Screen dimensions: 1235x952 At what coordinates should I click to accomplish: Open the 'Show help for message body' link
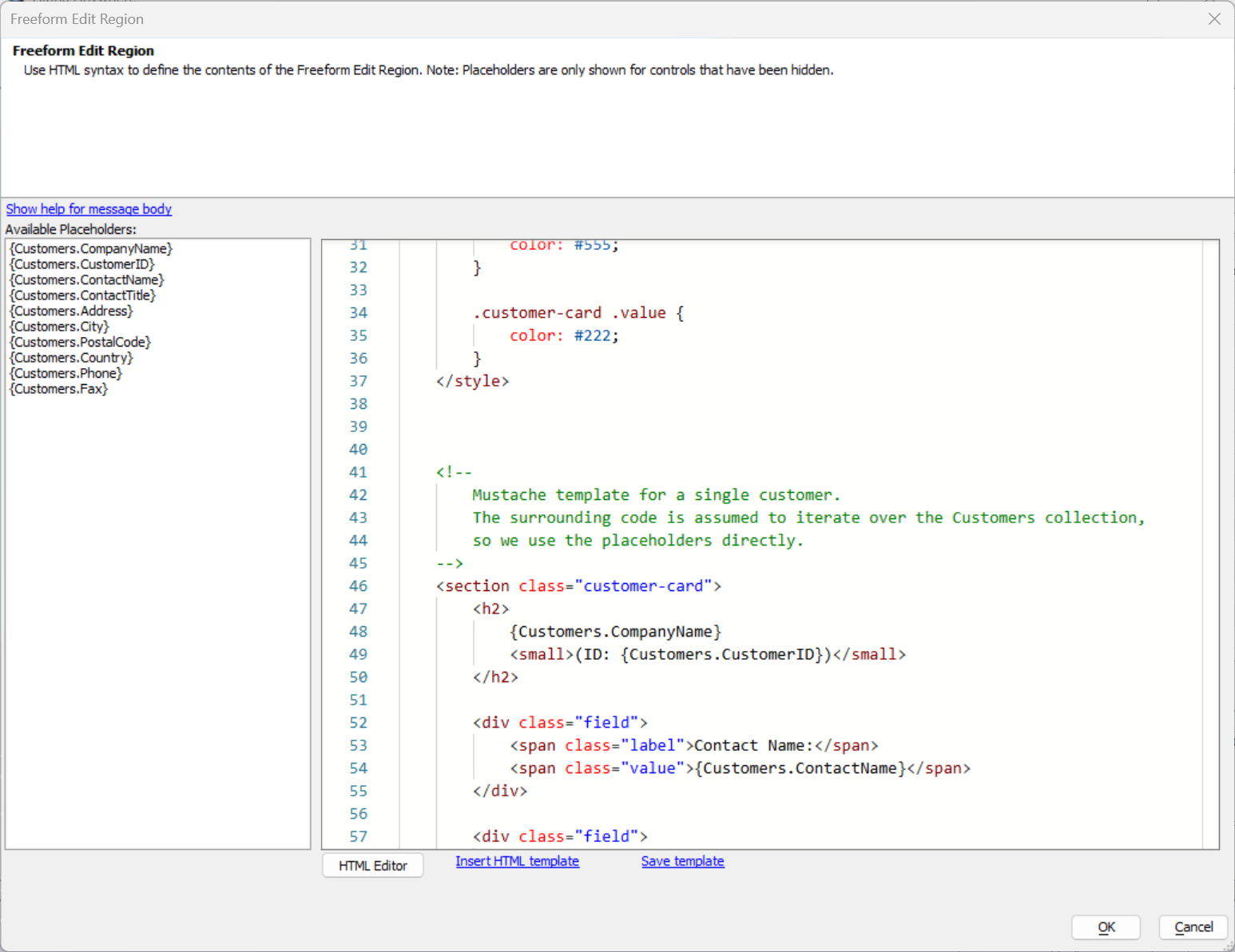click(x=89, y=208)
